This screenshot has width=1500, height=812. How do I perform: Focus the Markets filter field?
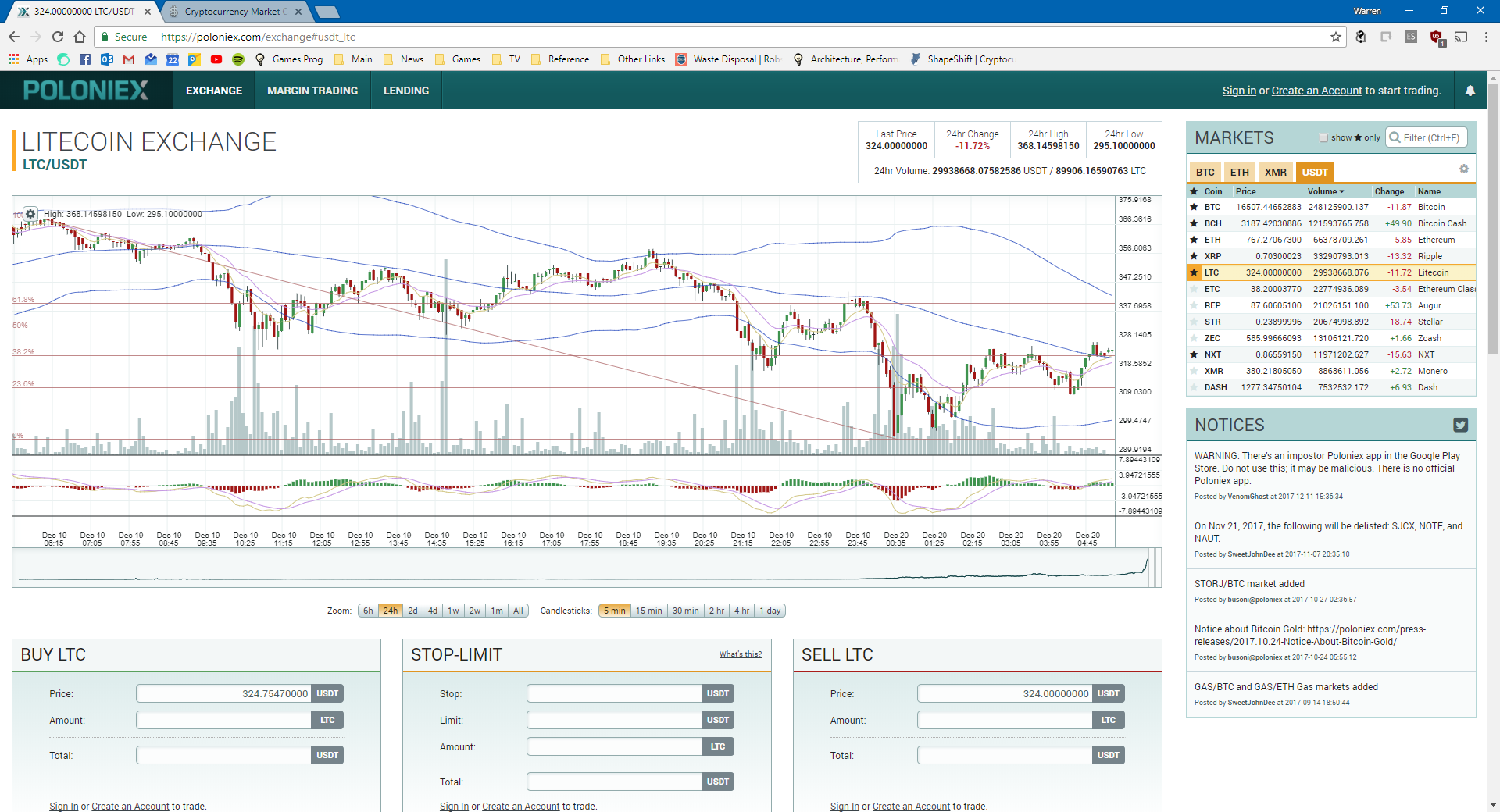click(1427, 137)
